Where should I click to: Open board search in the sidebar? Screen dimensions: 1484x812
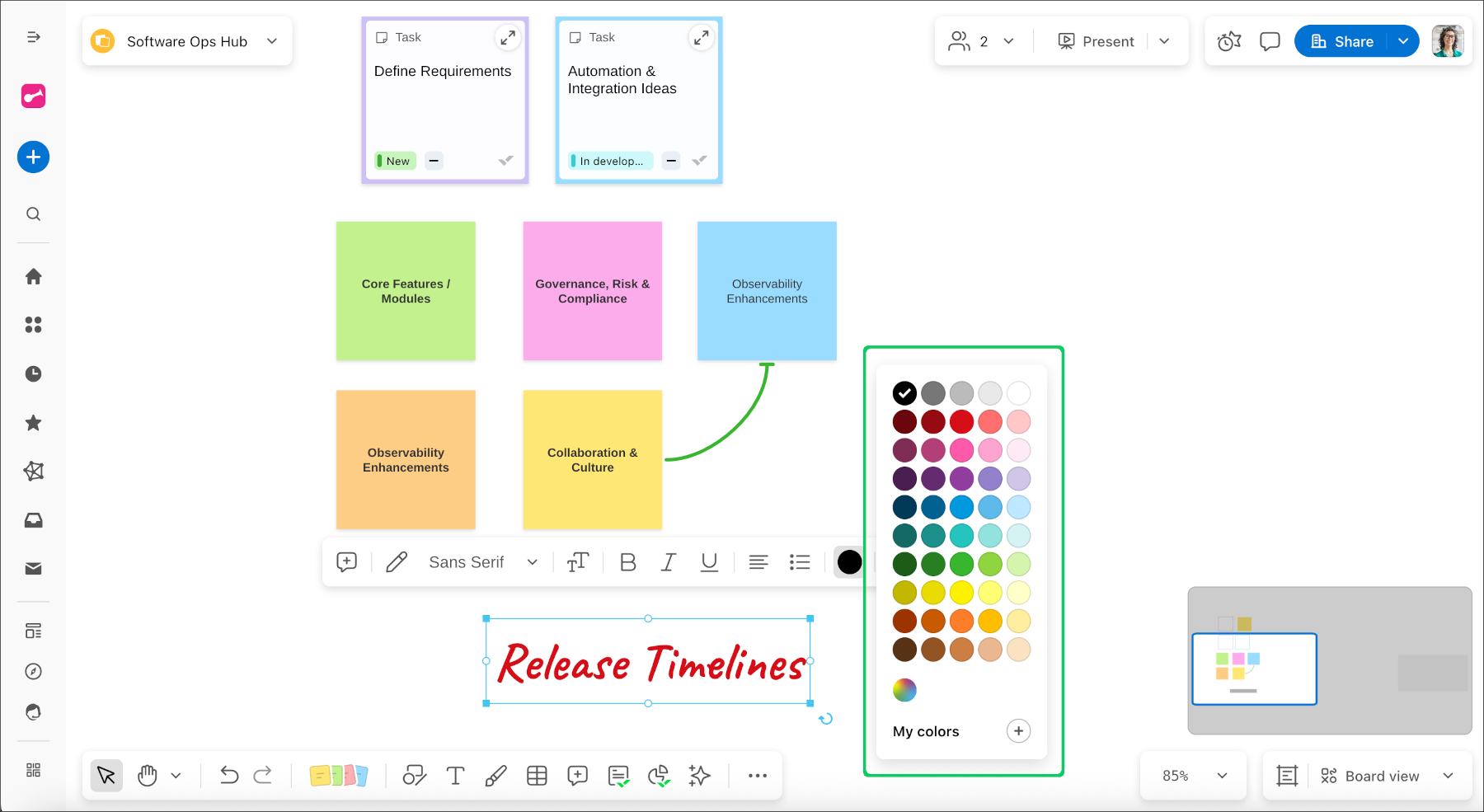point(33,214)
